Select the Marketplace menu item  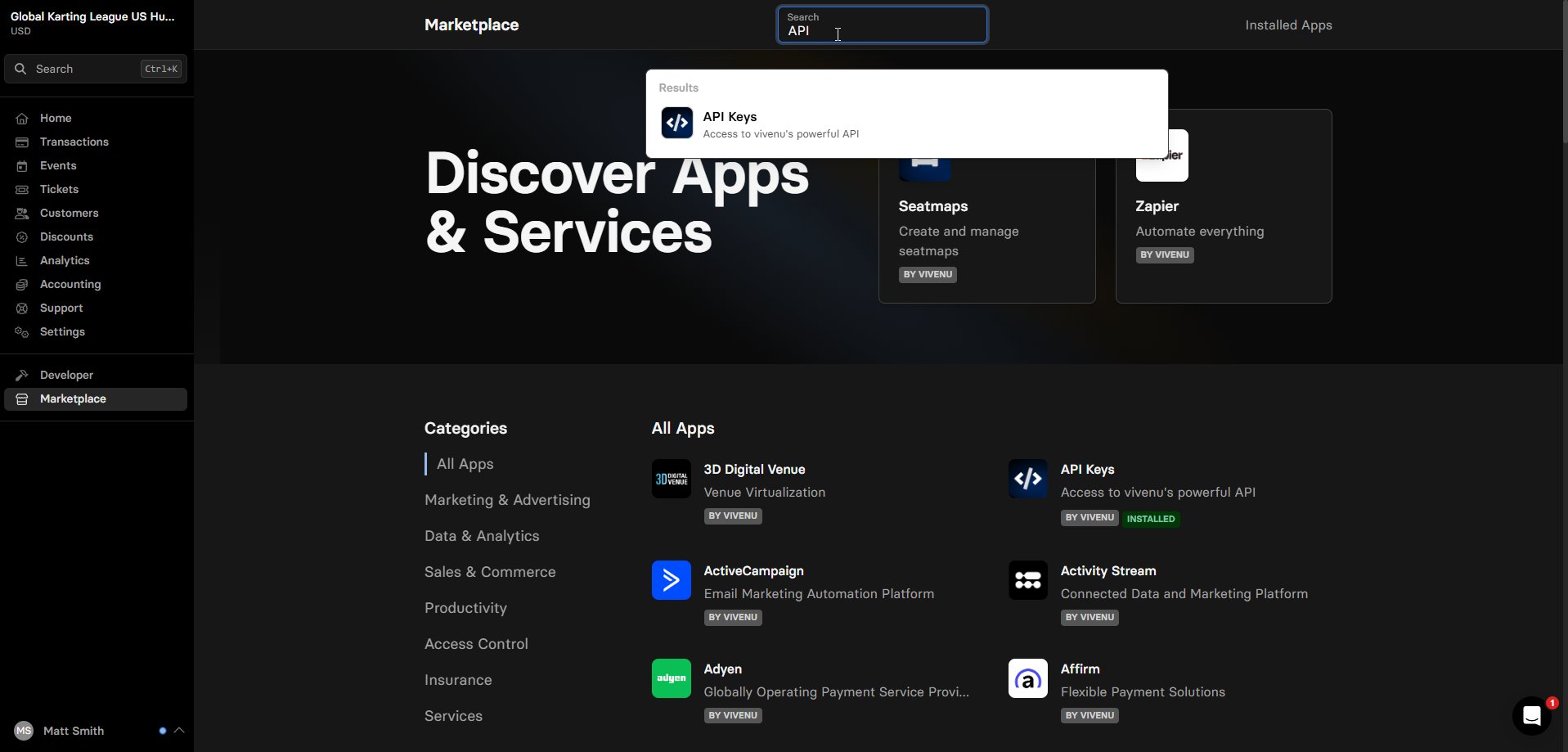[96, 399]
